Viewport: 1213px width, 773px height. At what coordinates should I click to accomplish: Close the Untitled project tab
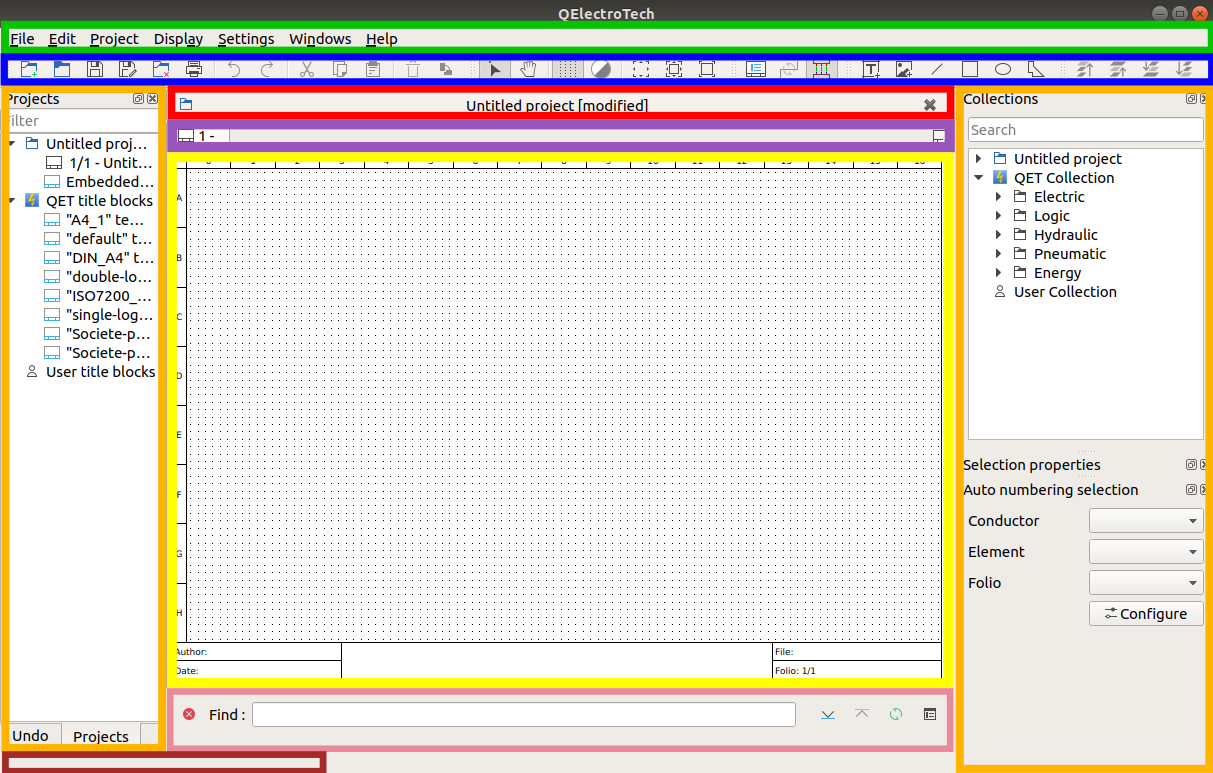930,105
